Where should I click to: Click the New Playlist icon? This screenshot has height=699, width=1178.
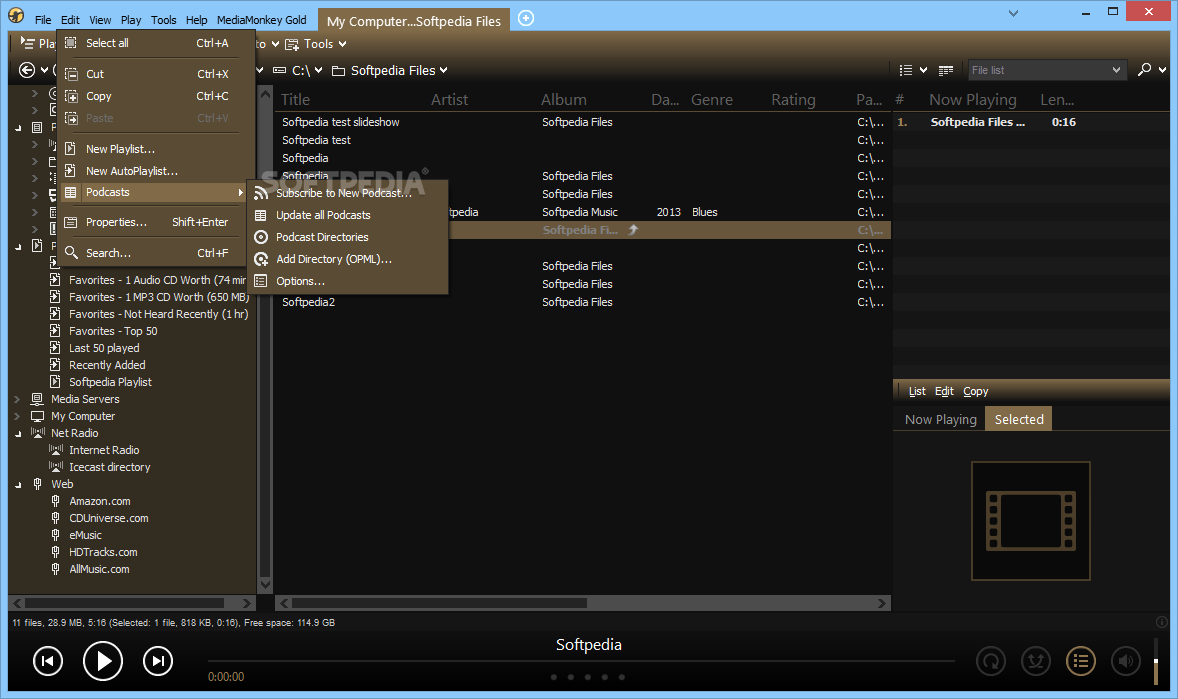coord(71,149)
